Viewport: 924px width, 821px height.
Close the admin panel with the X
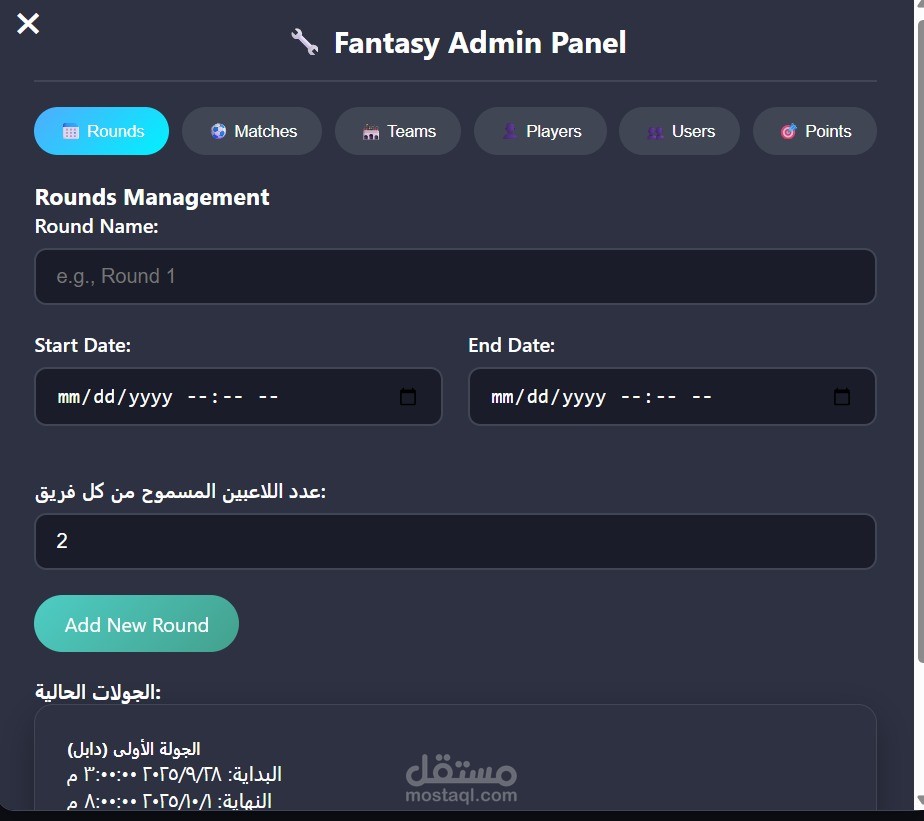click(x=28, y=23)
